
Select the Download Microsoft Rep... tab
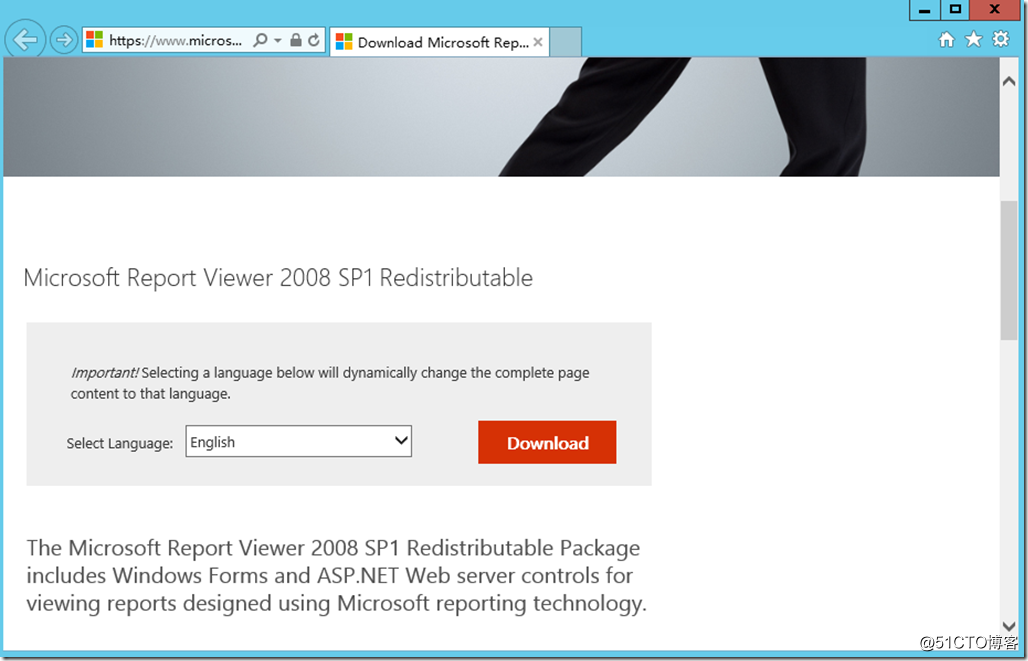click(439, 43)
